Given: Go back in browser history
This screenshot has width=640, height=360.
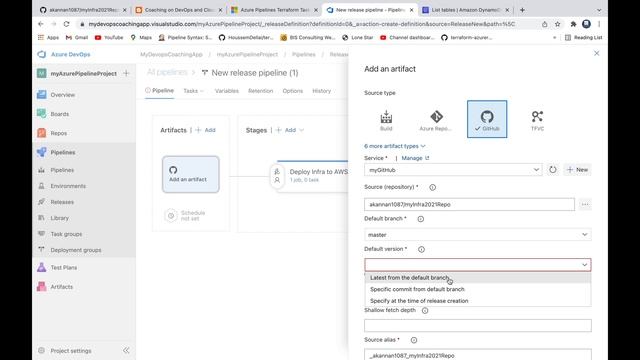Looking at the screenshot, I should tap(40, 24).
